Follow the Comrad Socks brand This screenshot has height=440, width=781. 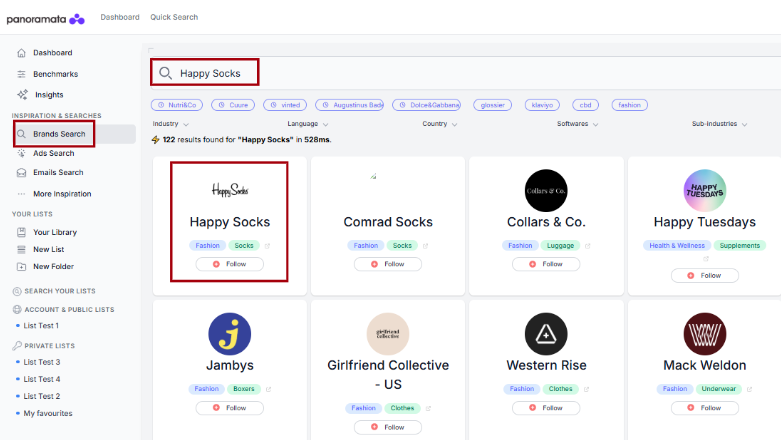(x=388, y=264)
